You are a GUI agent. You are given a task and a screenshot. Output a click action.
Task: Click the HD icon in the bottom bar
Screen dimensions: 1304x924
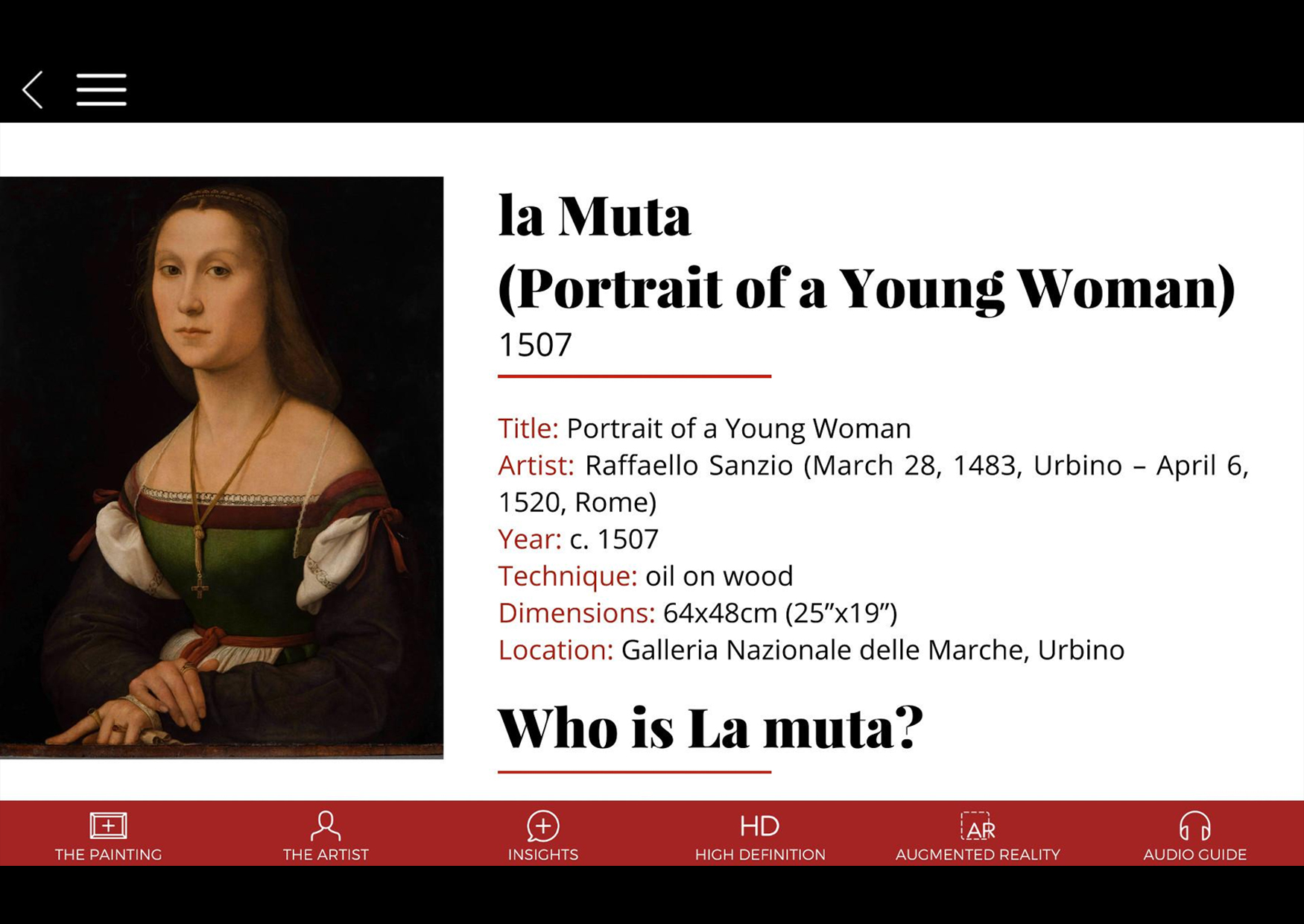[x=759, y=826]
